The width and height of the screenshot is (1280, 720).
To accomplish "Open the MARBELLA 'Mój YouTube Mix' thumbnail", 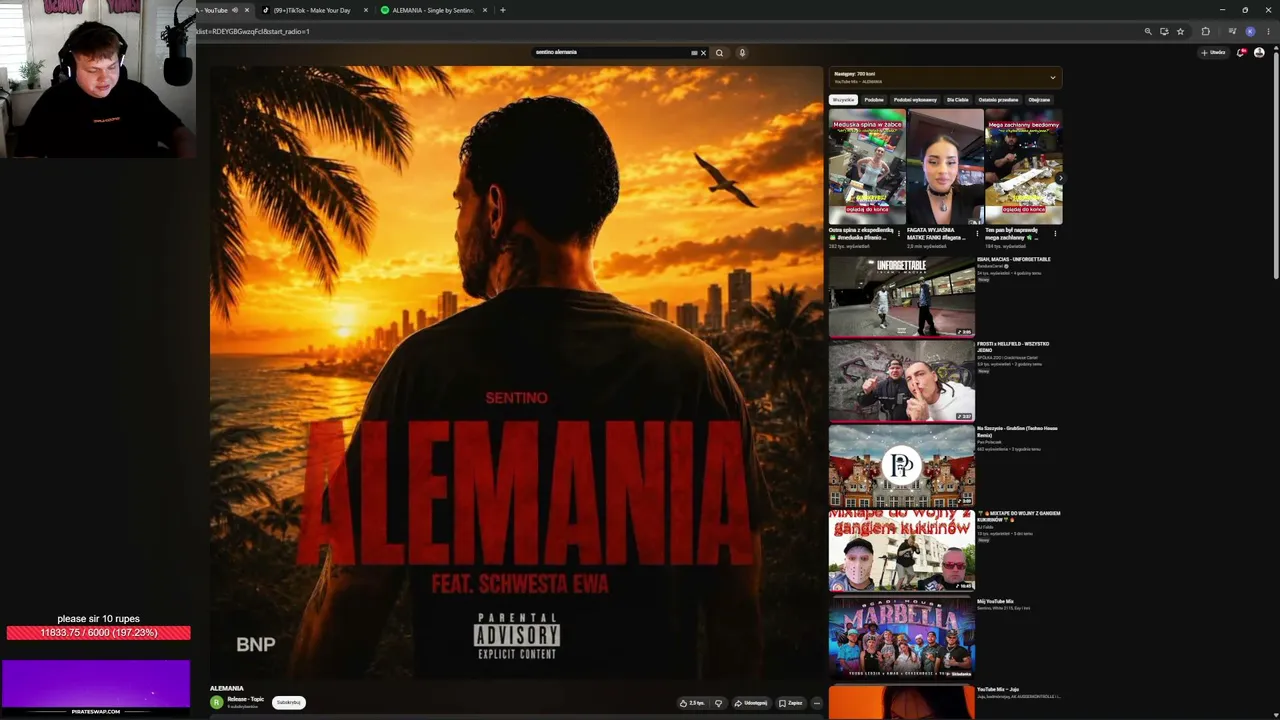I will 901,637.
